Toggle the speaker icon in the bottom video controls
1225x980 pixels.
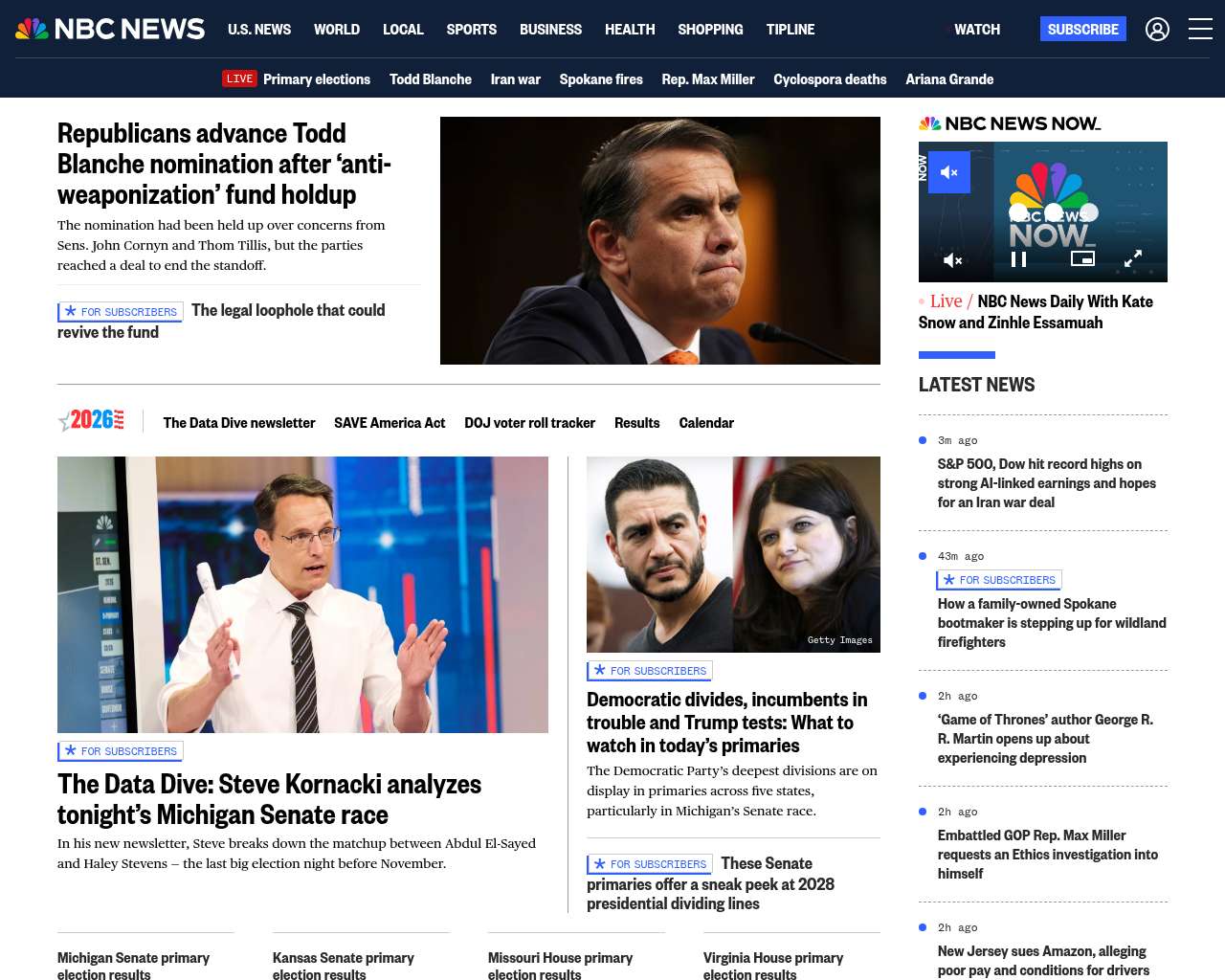[953, 259]
